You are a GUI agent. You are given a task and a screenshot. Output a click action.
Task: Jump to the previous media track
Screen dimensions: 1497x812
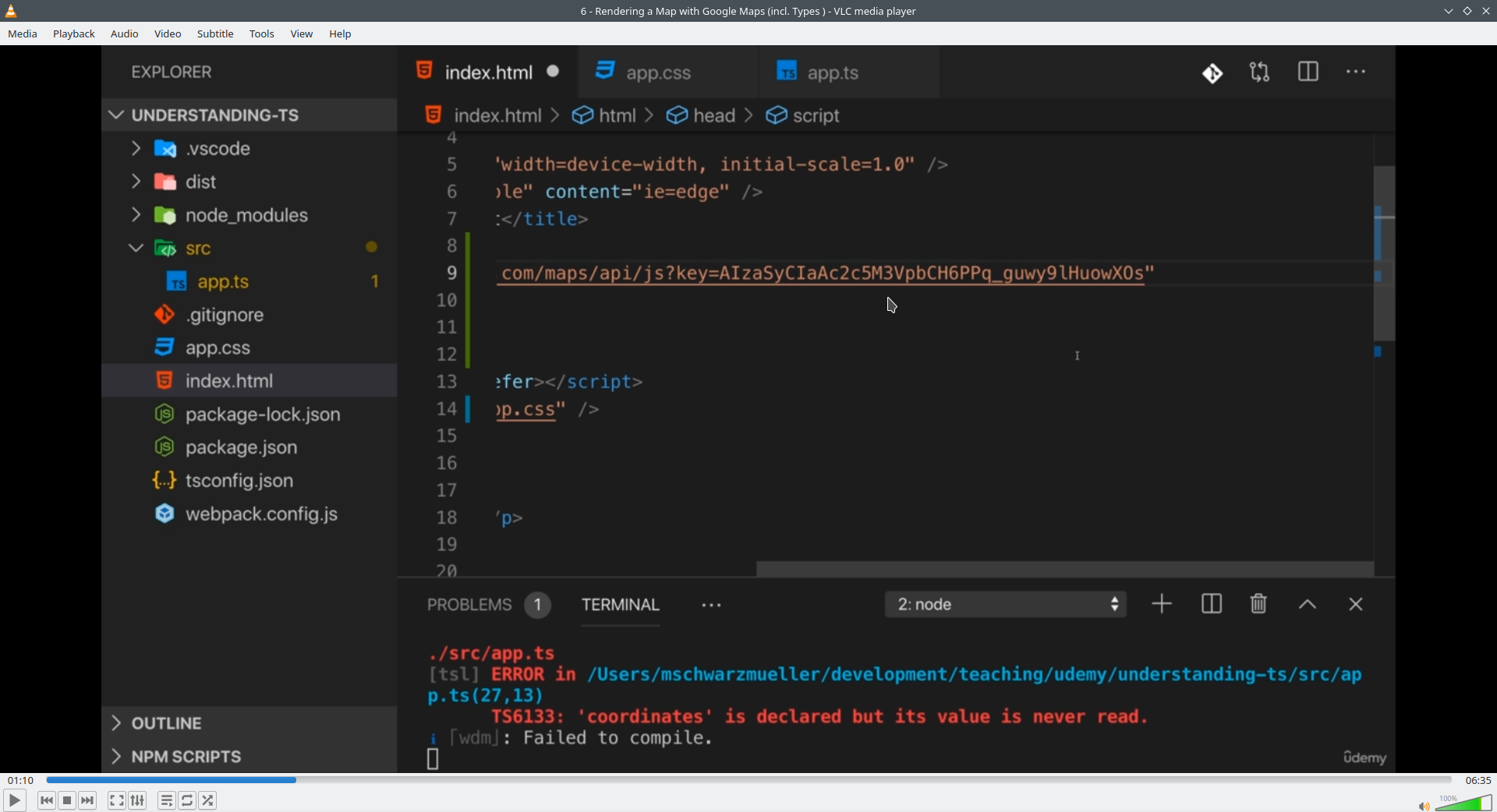[x=46, y=800]
